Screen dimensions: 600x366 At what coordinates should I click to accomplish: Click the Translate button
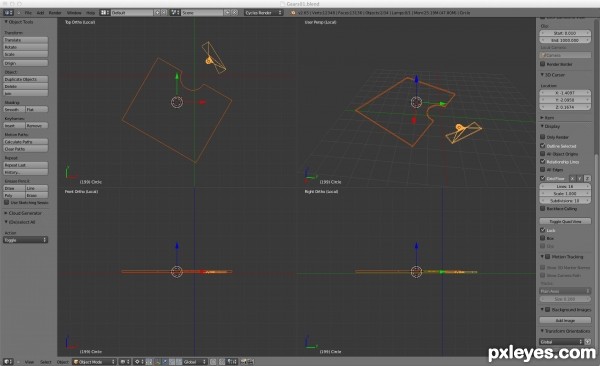point(26,40)
